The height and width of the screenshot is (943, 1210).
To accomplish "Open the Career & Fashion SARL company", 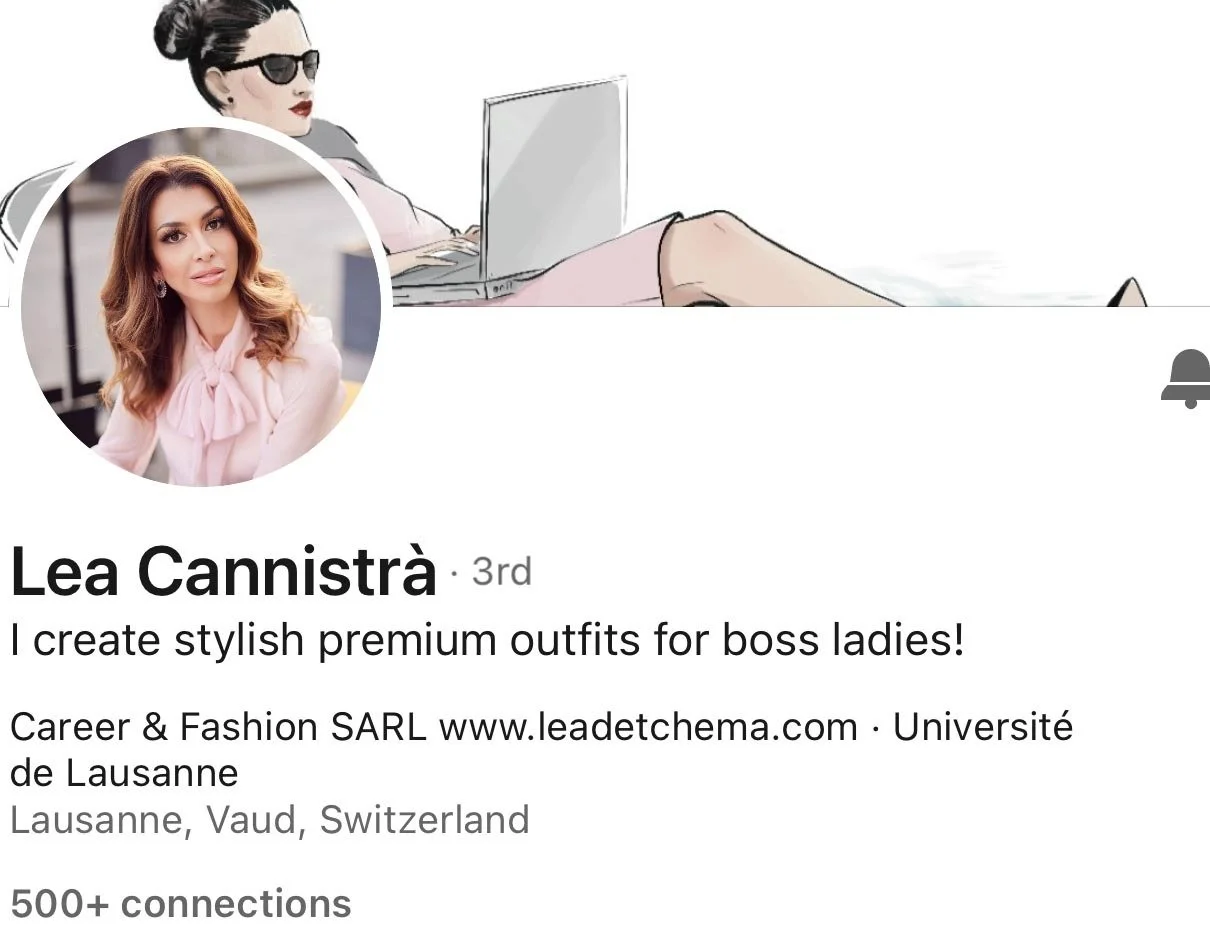I will [x=218, y=727].
